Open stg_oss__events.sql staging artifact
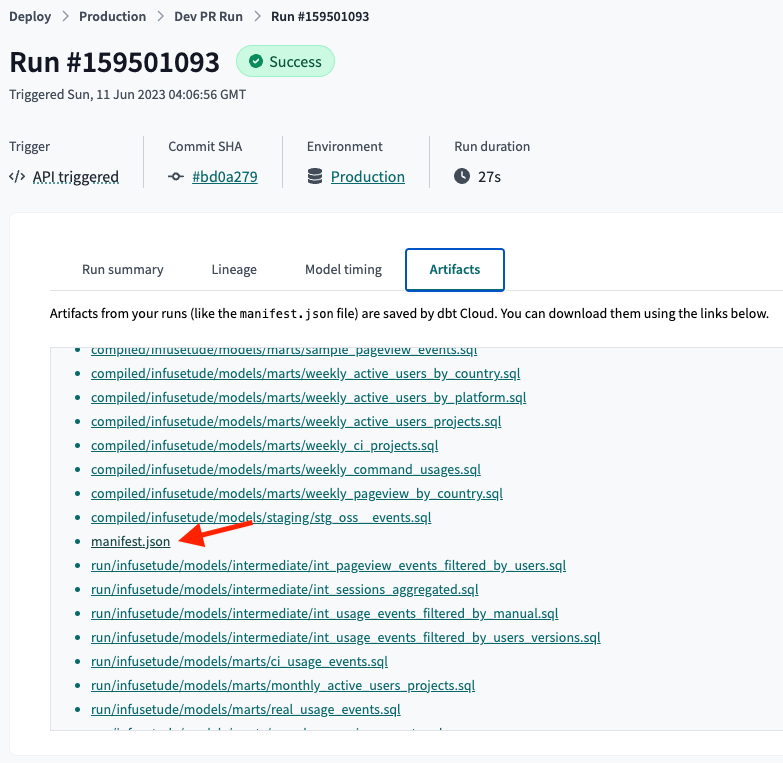This screenshot has width=783, height=763. click(260, 517)
